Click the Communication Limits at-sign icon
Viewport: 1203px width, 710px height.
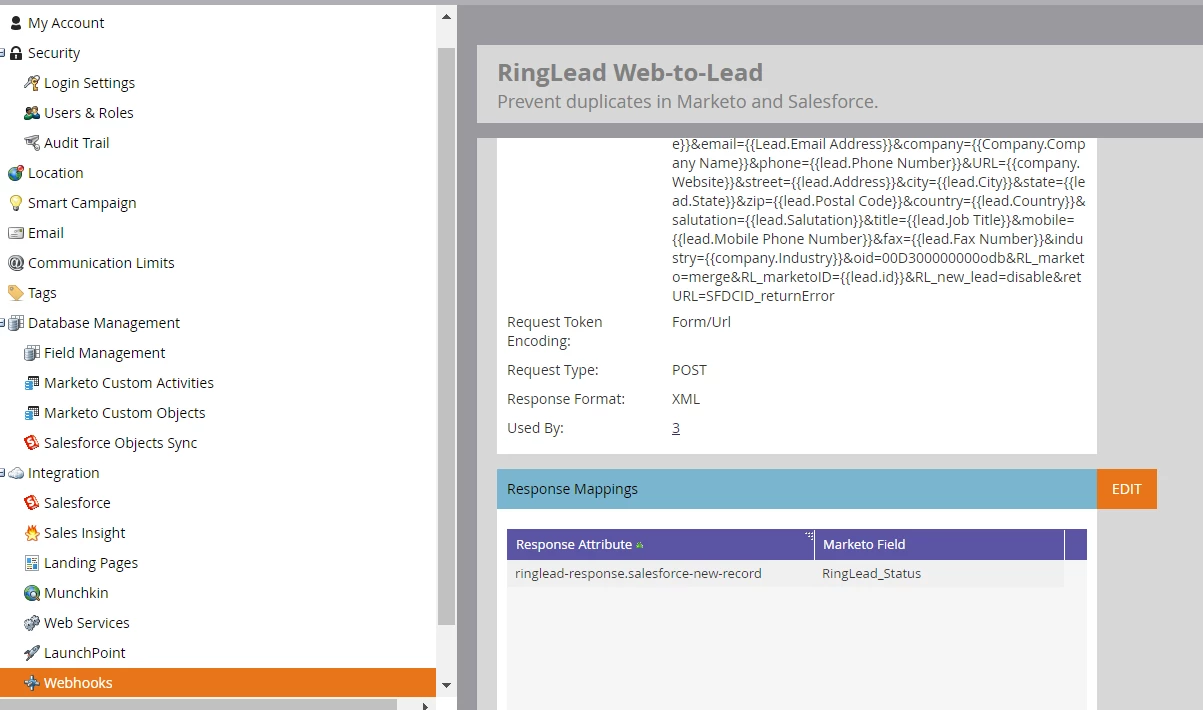click(15, 263)
